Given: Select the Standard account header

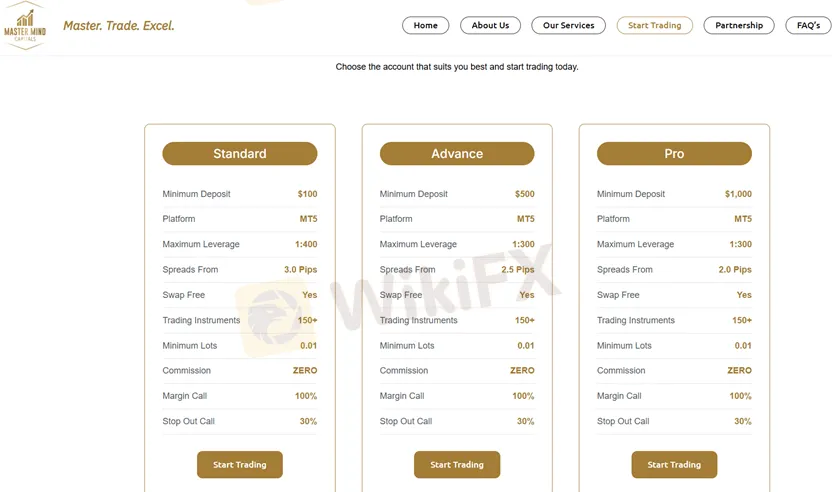Looking at the screenshot, I should pos(240,154).
